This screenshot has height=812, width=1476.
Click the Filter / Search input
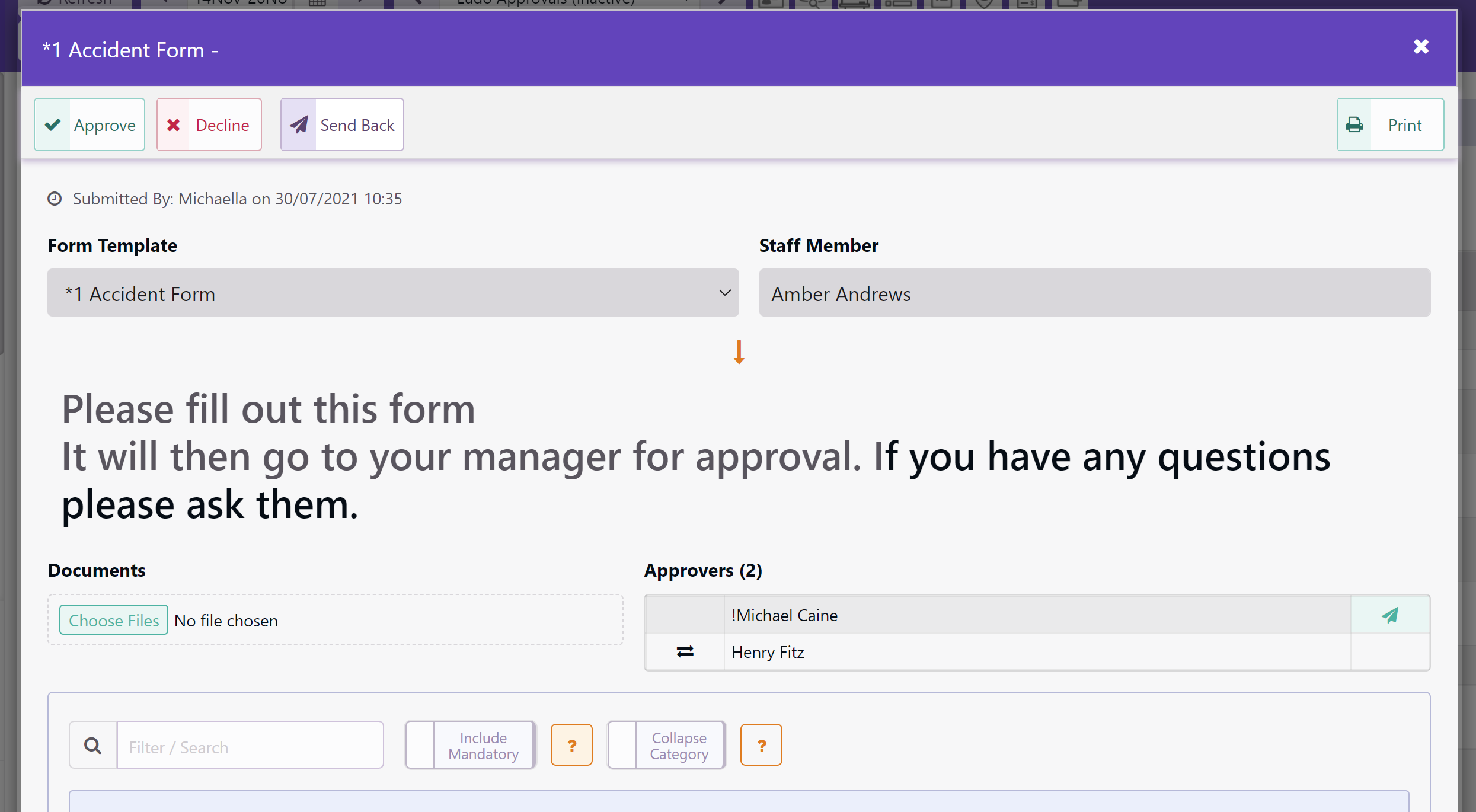tap(250, 745)
